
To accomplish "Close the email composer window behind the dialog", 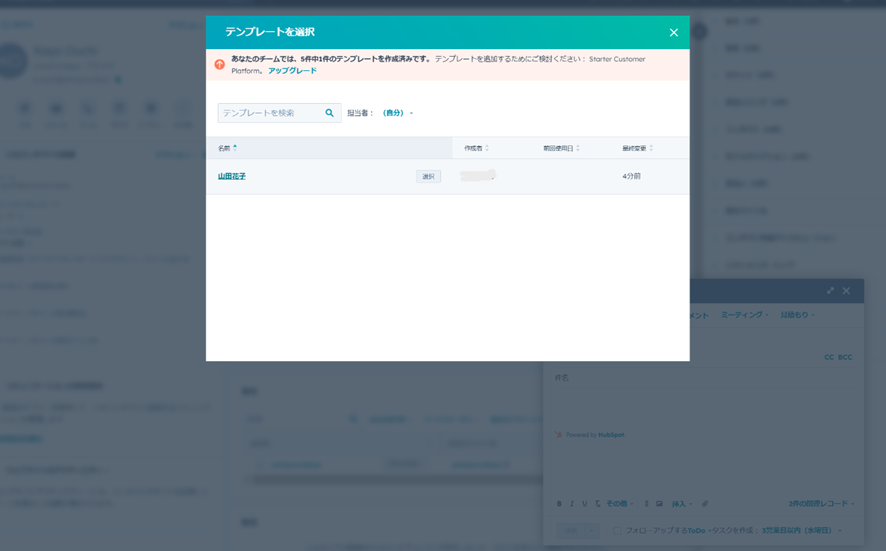I will click(846, 290).
